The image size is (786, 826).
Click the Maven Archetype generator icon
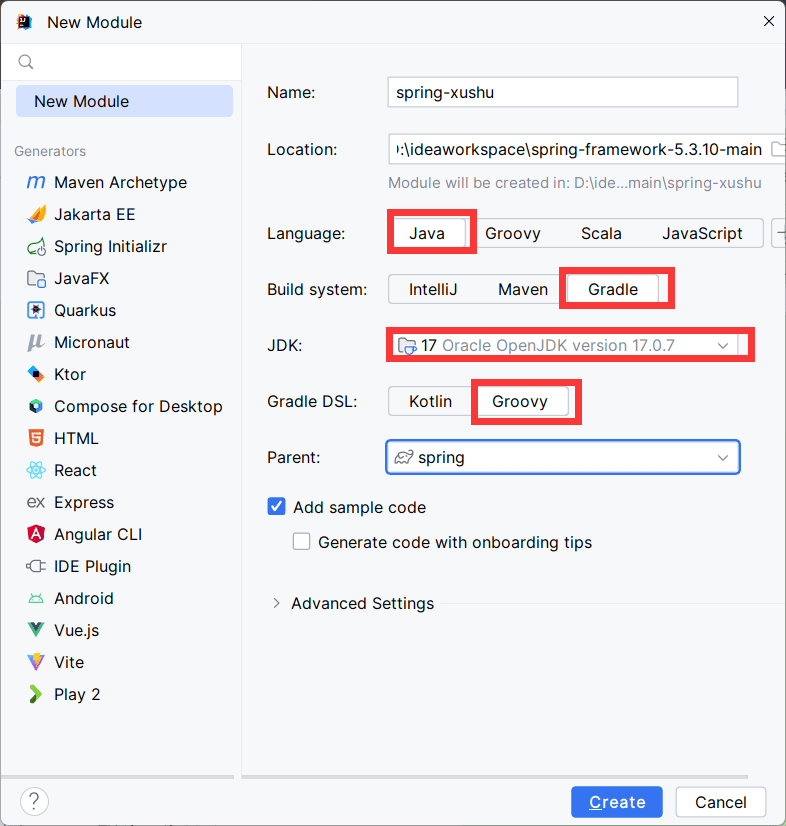pyautogui.click(x=36, y=182)
